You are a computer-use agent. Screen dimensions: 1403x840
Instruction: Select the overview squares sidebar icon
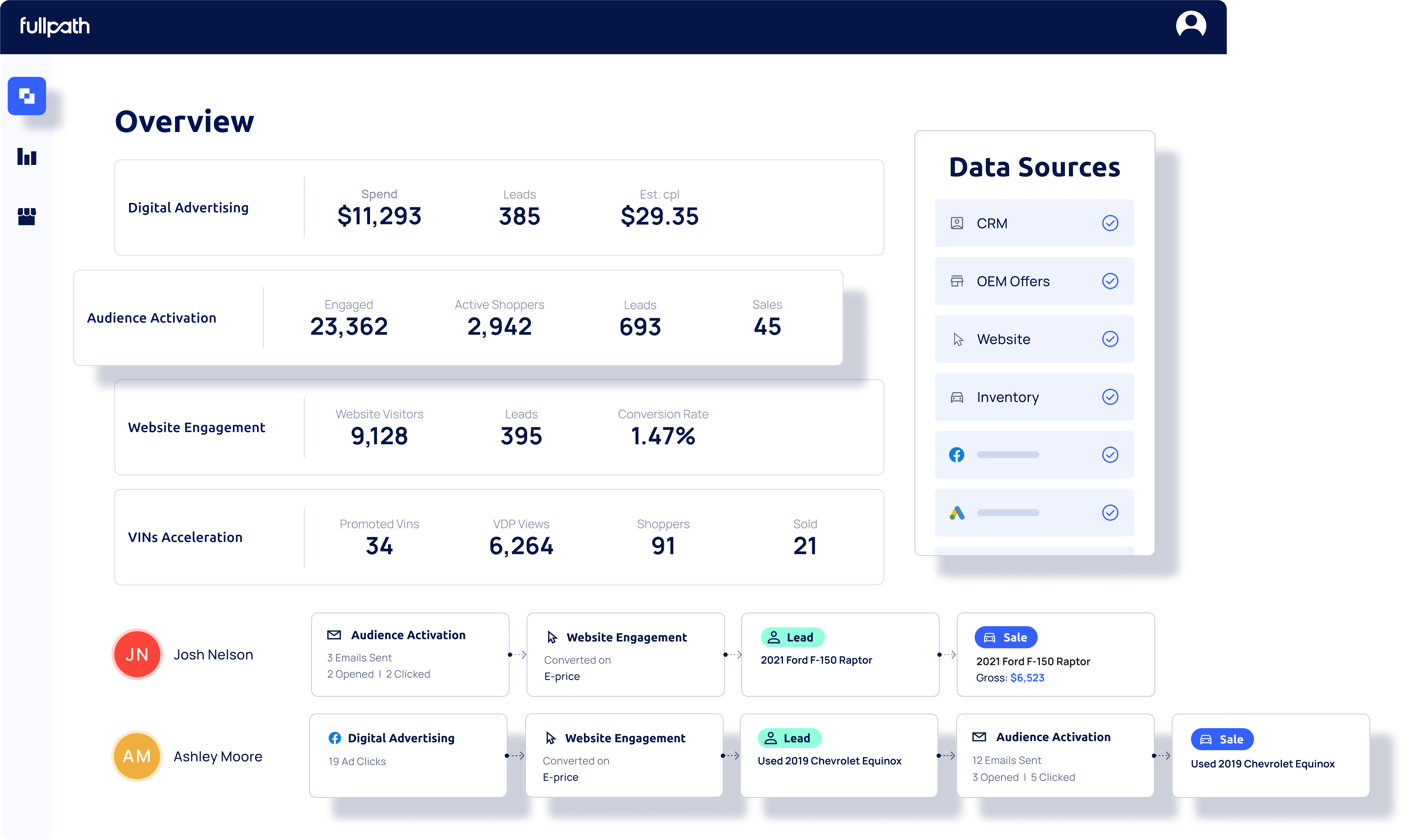coord(27,96)
